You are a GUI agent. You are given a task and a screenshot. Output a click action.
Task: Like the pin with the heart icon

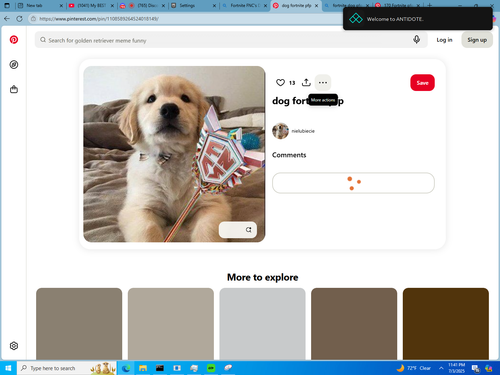[x=280, y=82]
